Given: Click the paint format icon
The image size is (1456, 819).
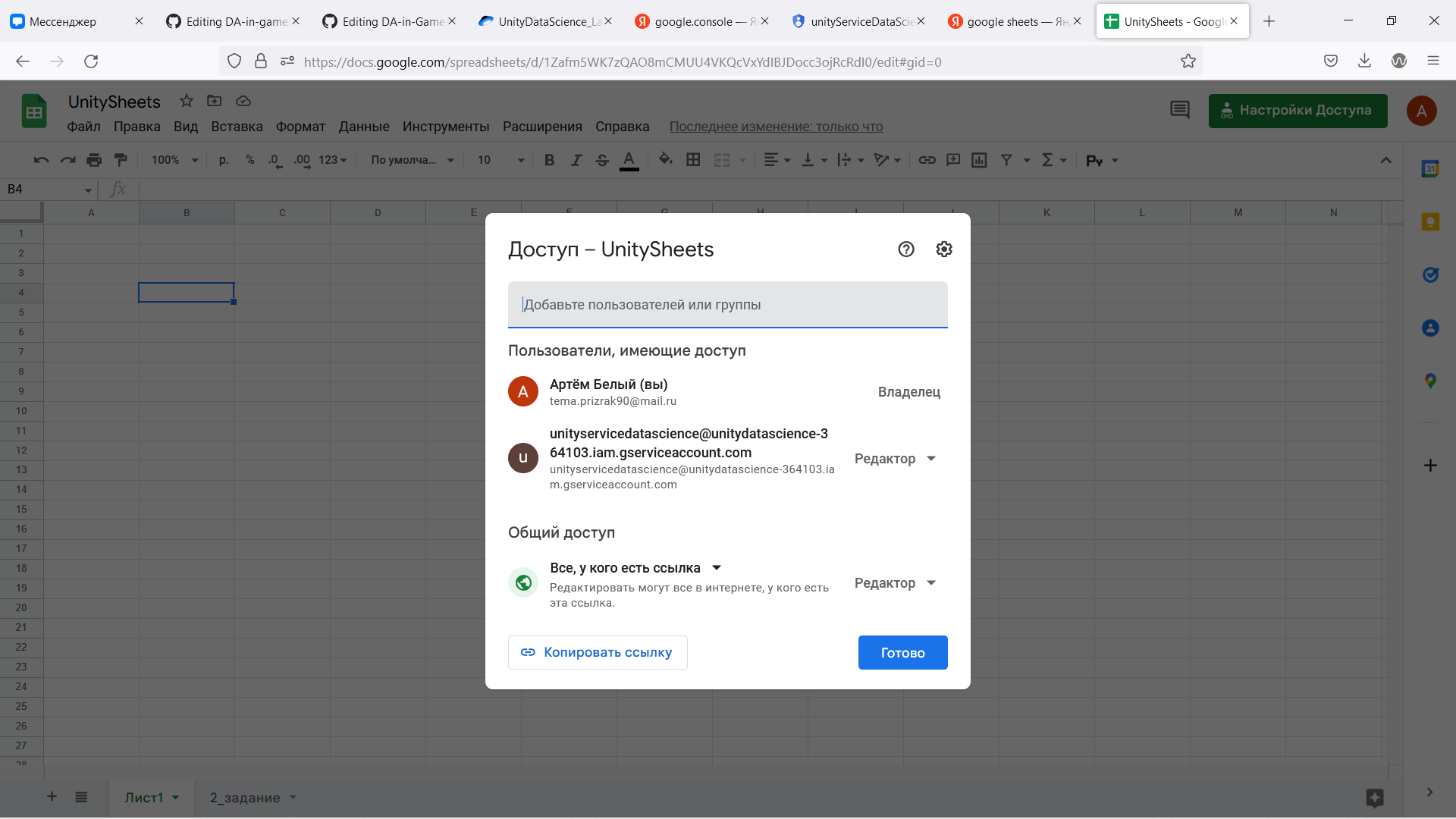Looking at the screenshot, I should [x=121, y=160].
